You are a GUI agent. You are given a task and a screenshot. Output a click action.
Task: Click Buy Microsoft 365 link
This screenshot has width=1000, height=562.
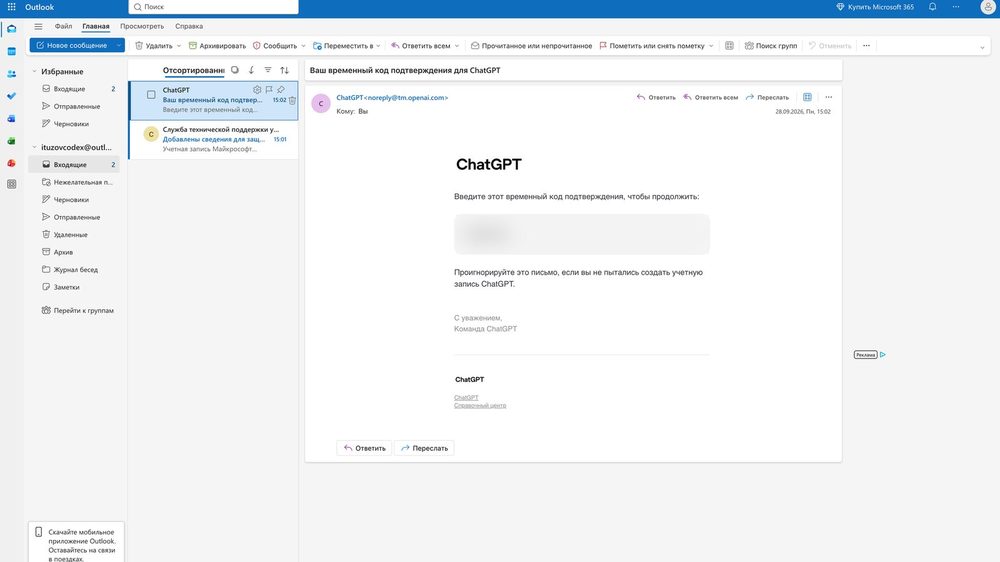875,7
